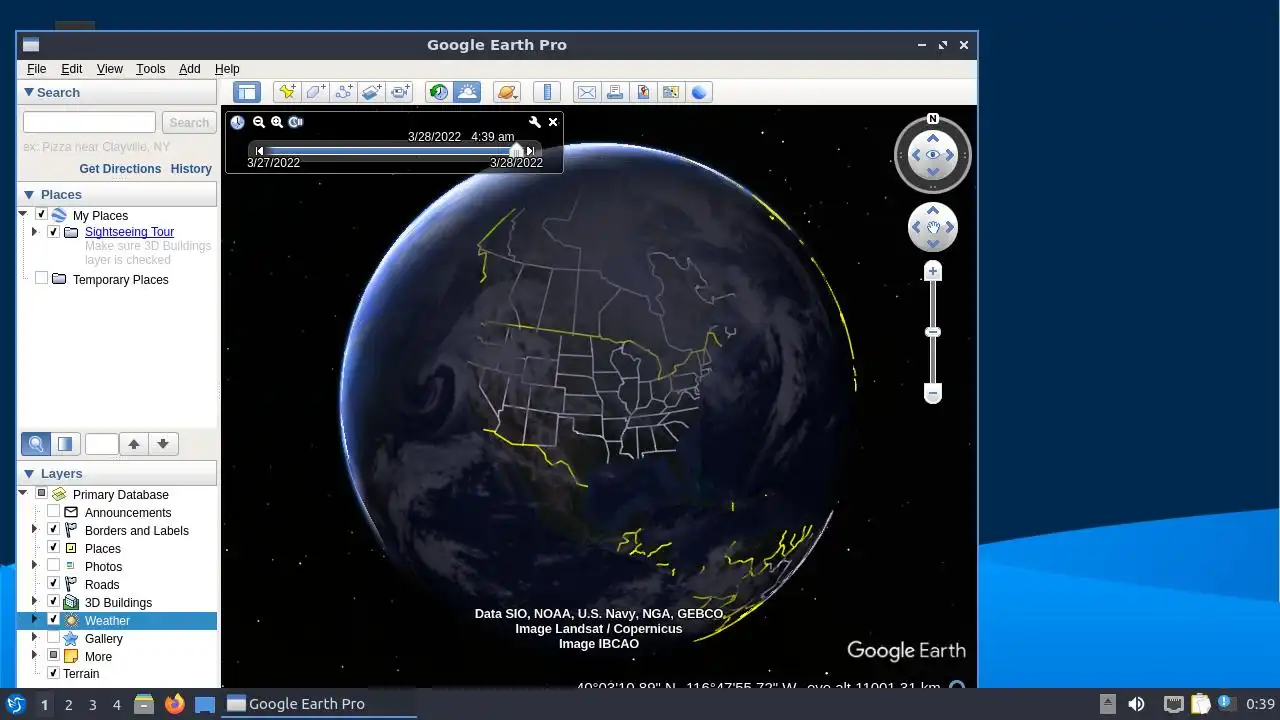Toggle places panel opacity view button
The width and height of the screenshot is (1280, 720).
(x=65, y=444)
